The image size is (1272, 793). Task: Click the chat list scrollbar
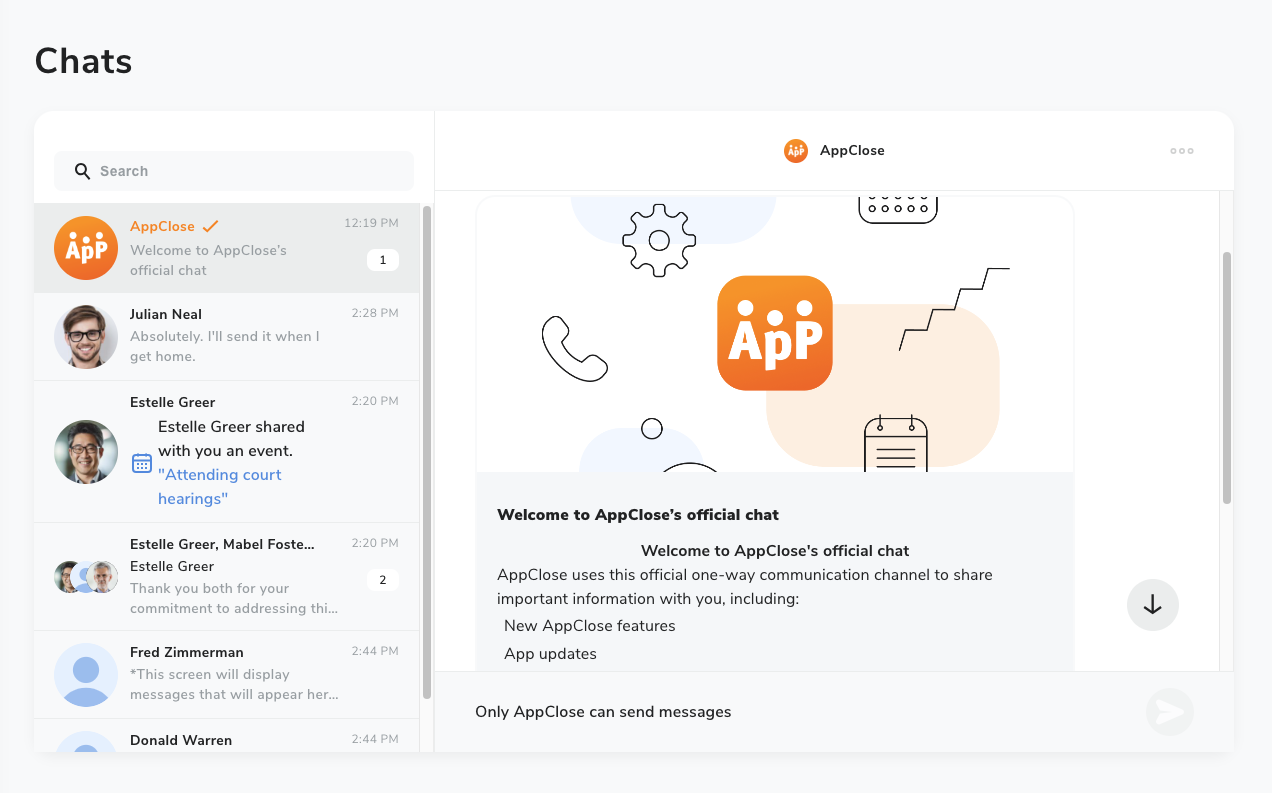pos(427,450)
